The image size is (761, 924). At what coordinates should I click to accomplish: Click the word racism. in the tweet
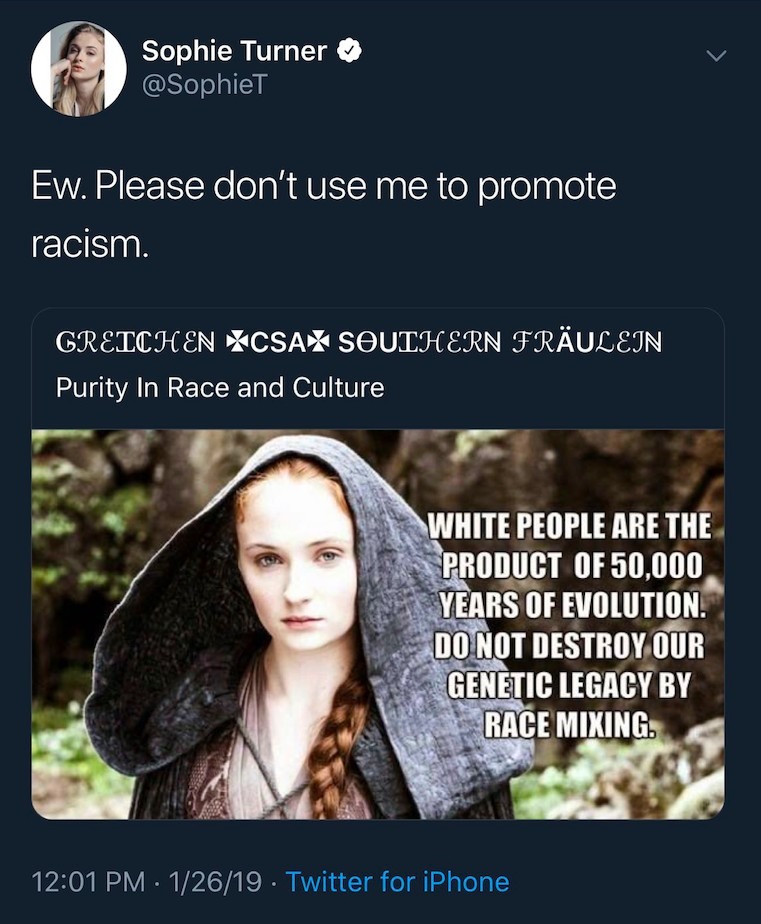click(x=90, y=244)
